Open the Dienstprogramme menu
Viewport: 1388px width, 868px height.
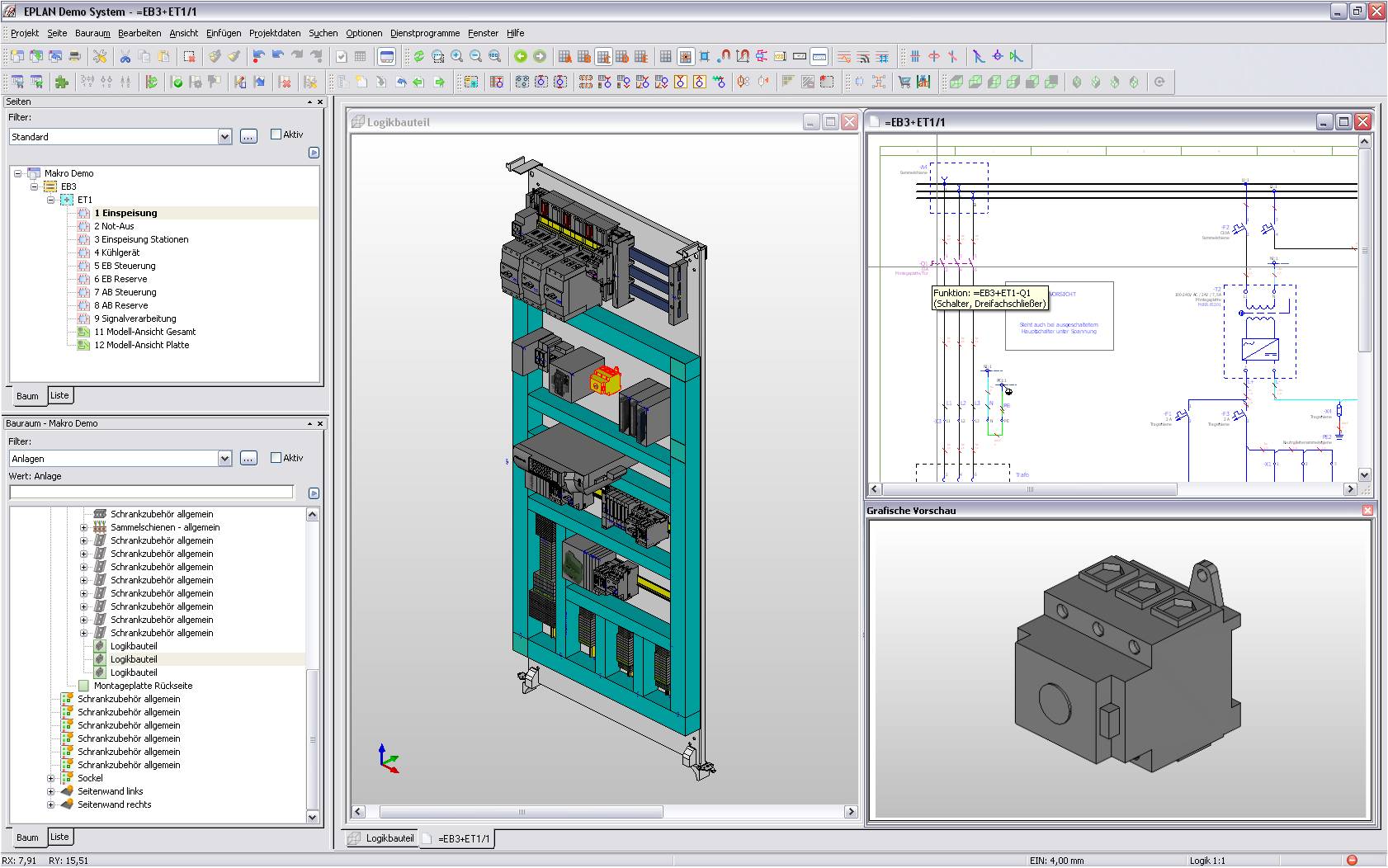click(425, 33)
